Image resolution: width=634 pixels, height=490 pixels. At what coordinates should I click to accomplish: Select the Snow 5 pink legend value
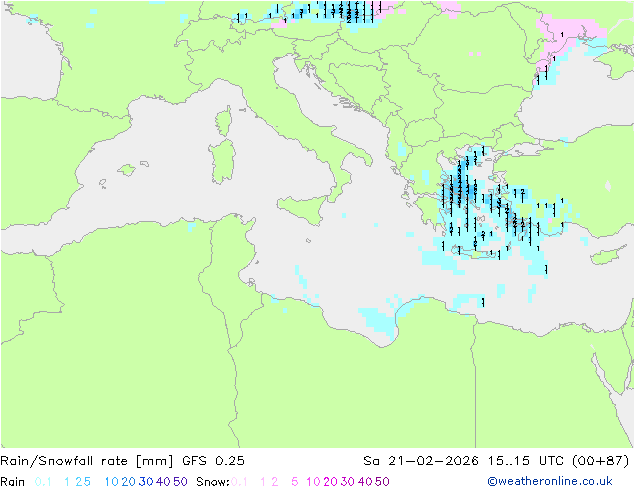click(x=295, y=482)
